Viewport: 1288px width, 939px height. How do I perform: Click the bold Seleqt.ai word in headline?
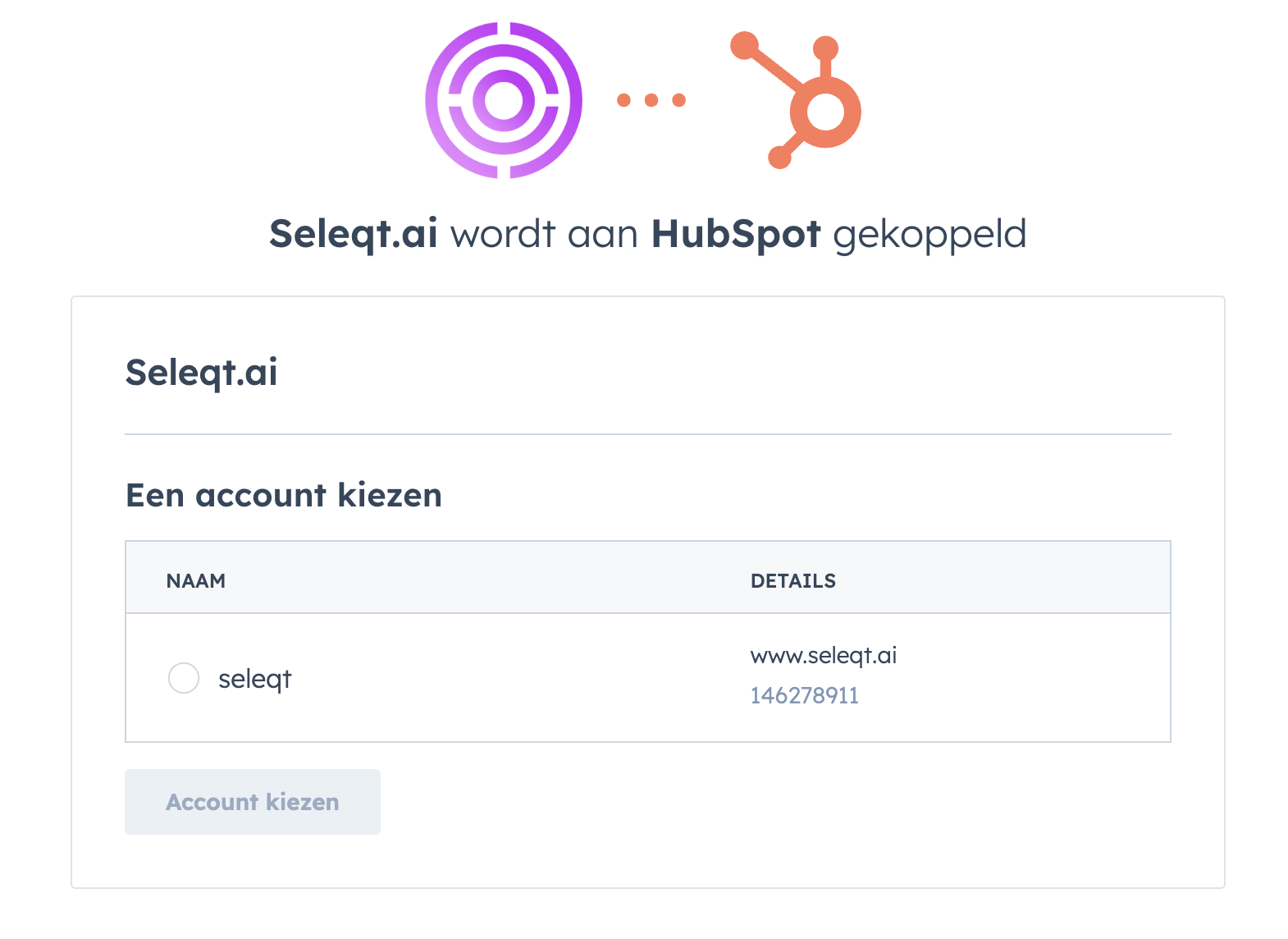tap(353, 234)
